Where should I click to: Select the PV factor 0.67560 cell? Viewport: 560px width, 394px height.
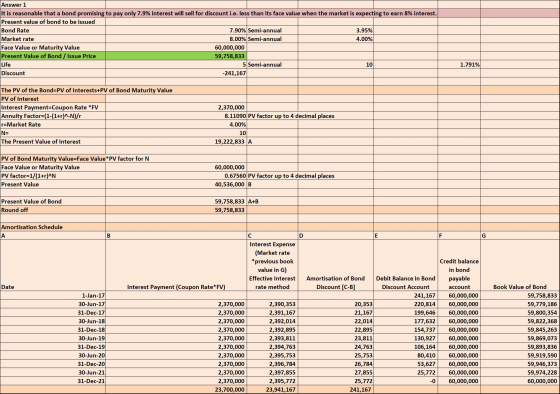(x=176, y=176)
